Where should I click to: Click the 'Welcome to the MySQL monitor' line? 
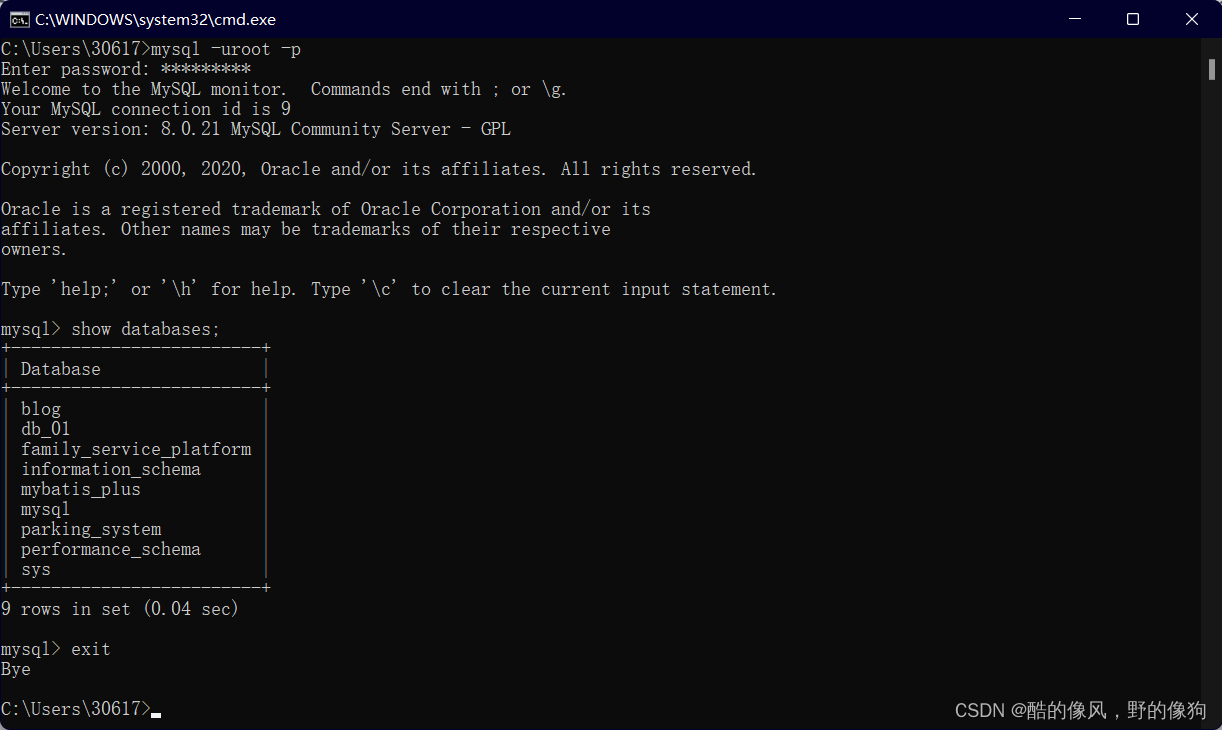284,89
